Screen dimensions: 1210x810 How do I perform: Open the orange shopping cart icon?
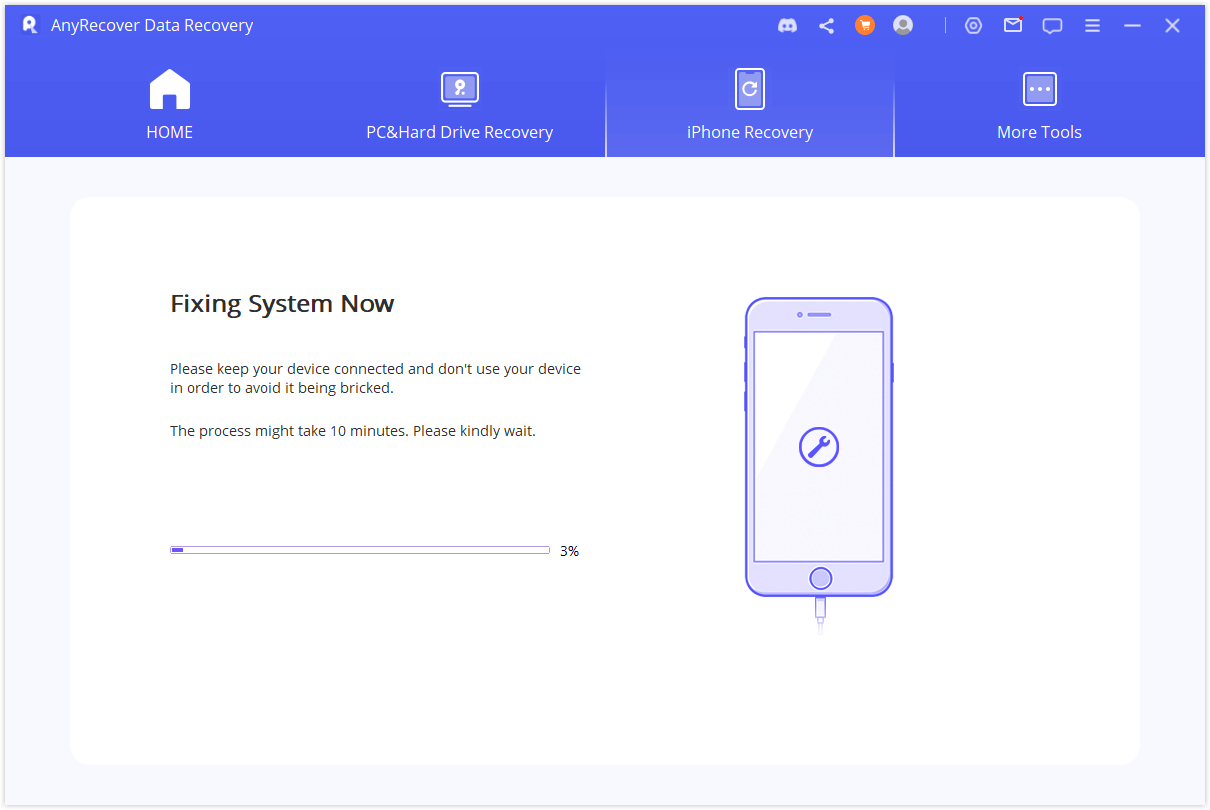click(865, 26)
